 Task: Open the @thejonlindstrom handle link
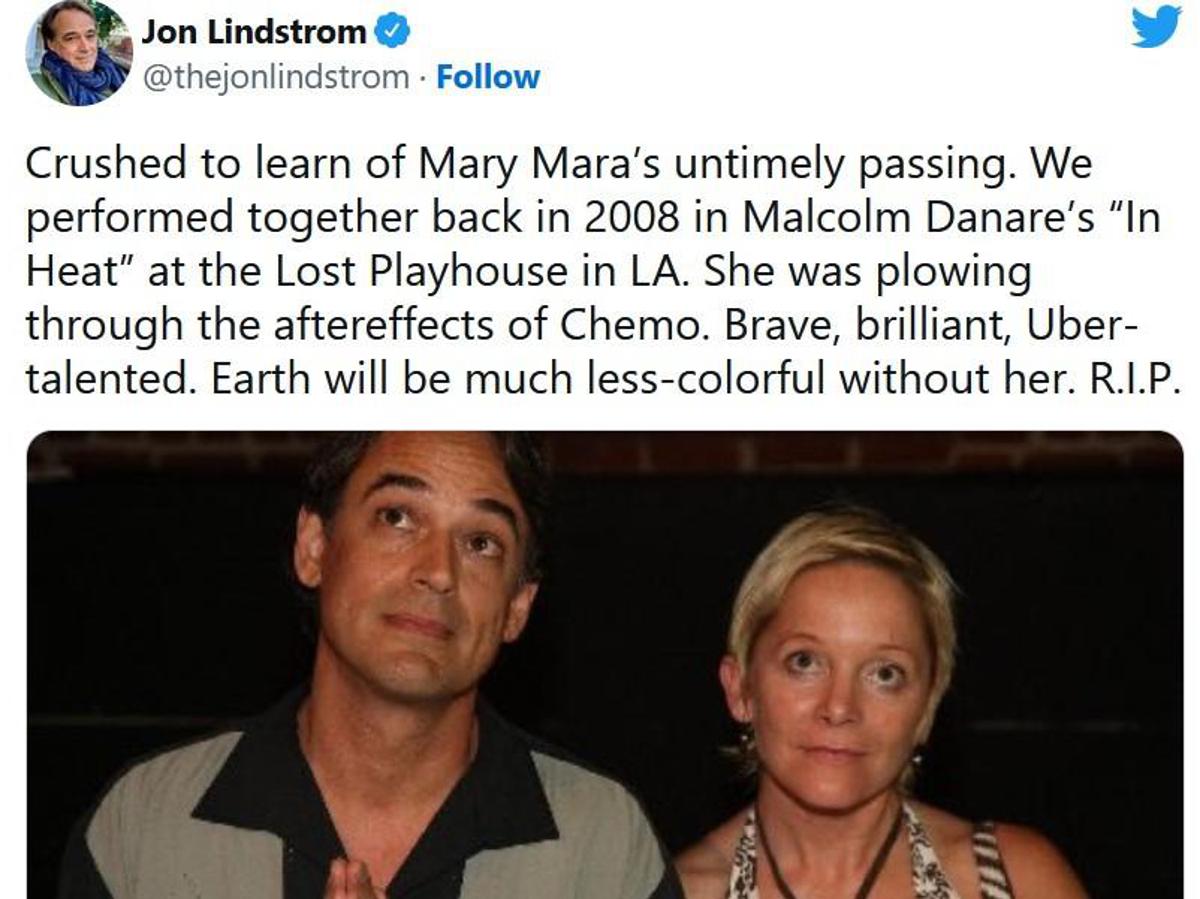(x=276, y=77)
